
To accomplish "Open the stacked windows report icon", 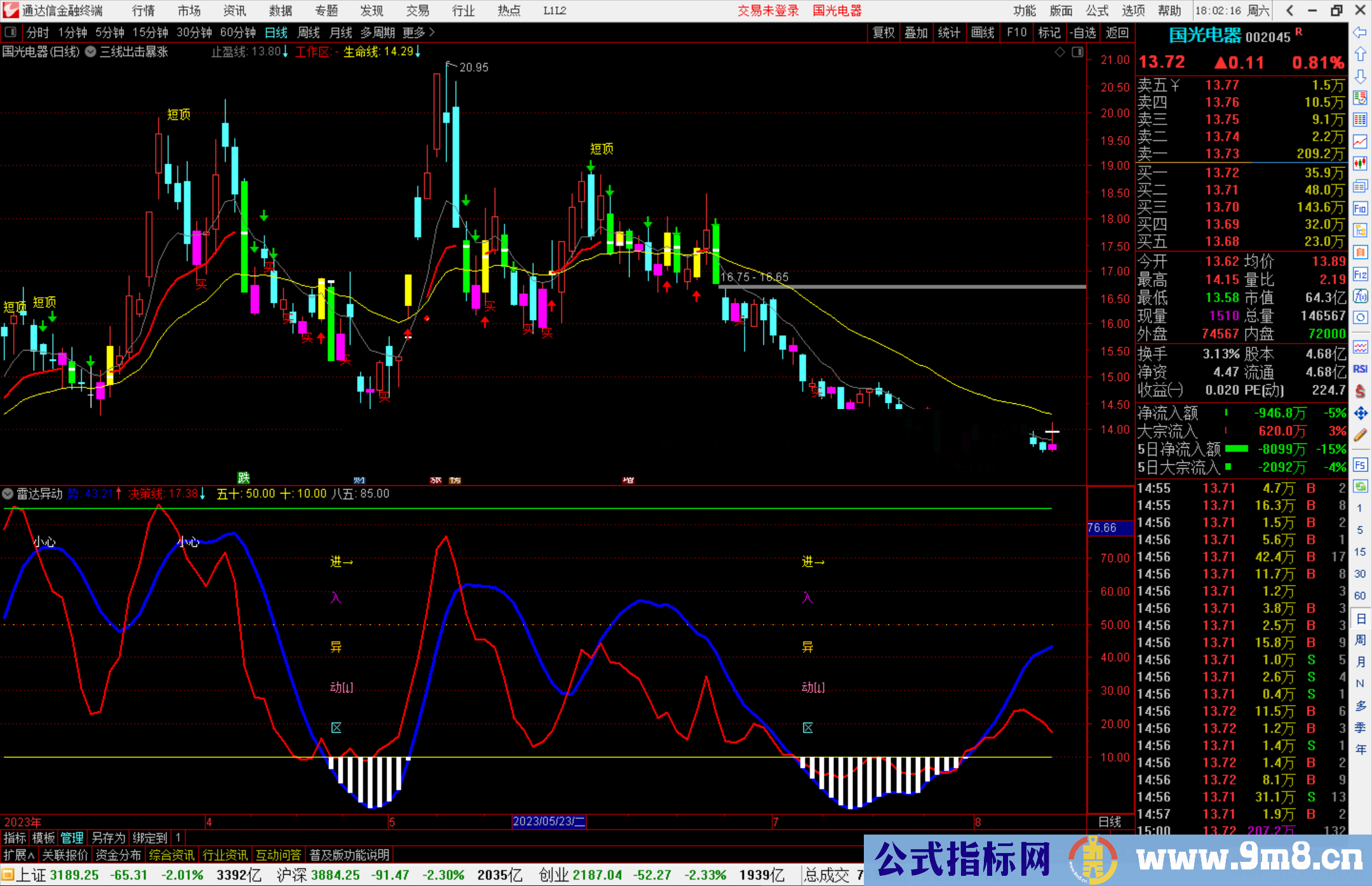I will [1360, 186].
